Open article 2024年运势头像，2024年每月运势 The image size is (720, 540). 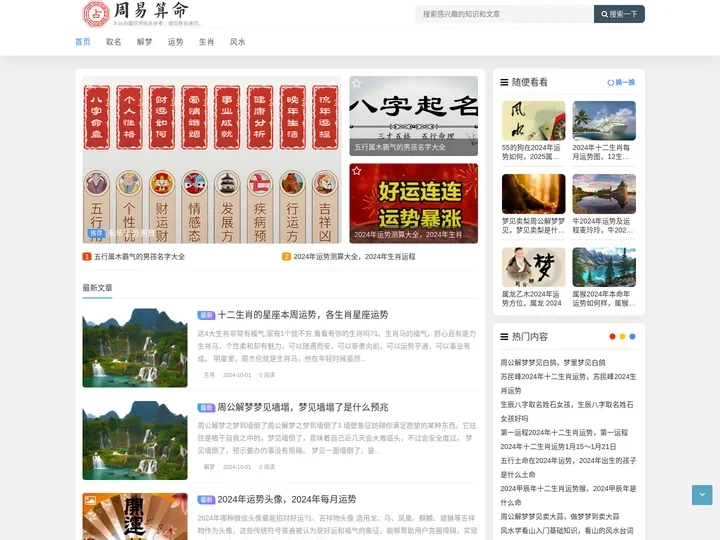[287, 500]
